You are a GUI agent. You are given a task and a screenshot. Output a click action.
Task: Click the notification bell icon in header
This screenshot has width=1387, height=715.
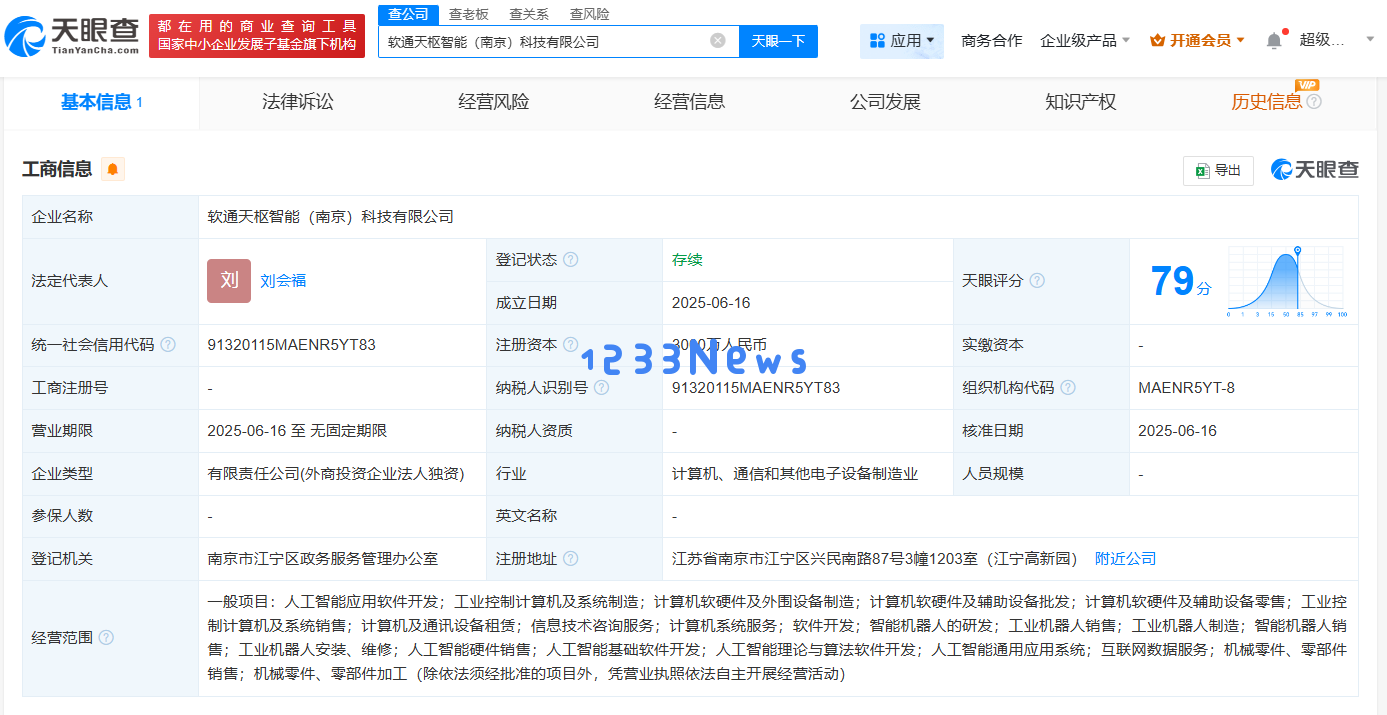[x=1274, y=41]
